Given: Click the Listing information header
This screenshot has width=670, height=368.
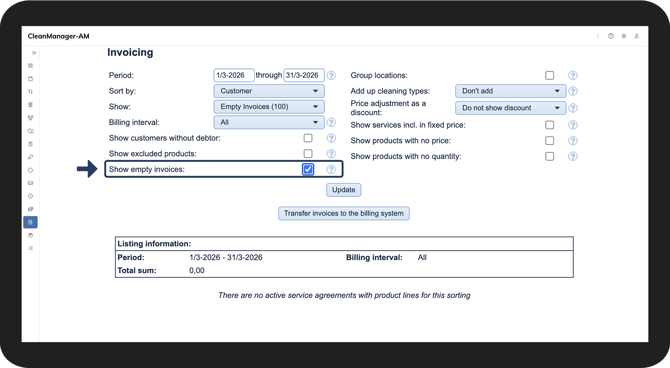Looking at the screenshot, I should (x=154, y=244).
